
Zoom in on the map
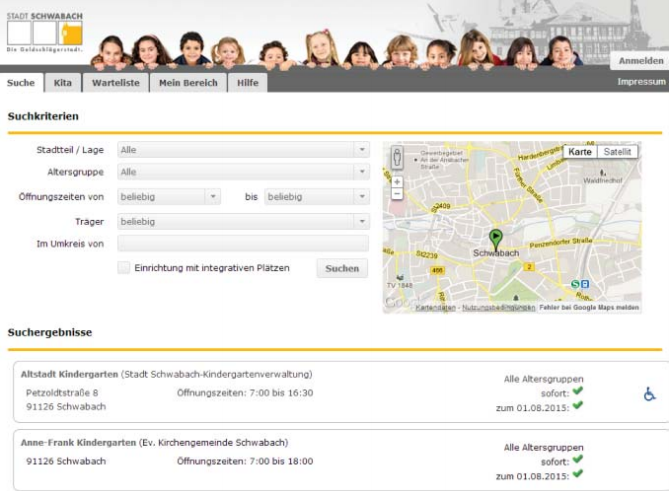(x=397, y=182)
